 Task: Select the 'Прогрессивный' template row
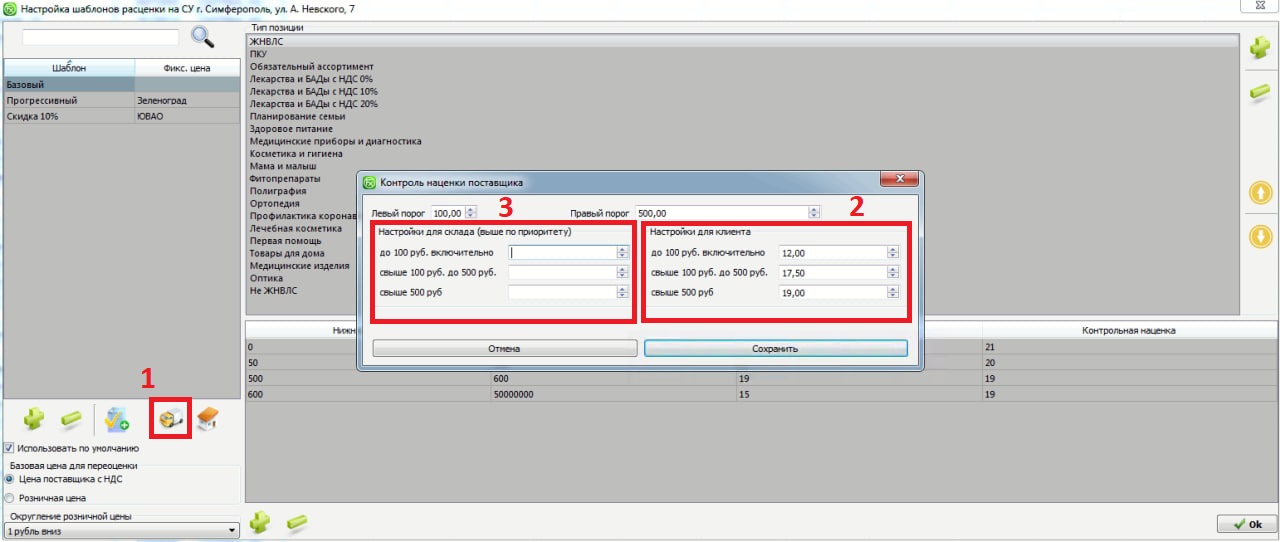(x=68, y=101)
